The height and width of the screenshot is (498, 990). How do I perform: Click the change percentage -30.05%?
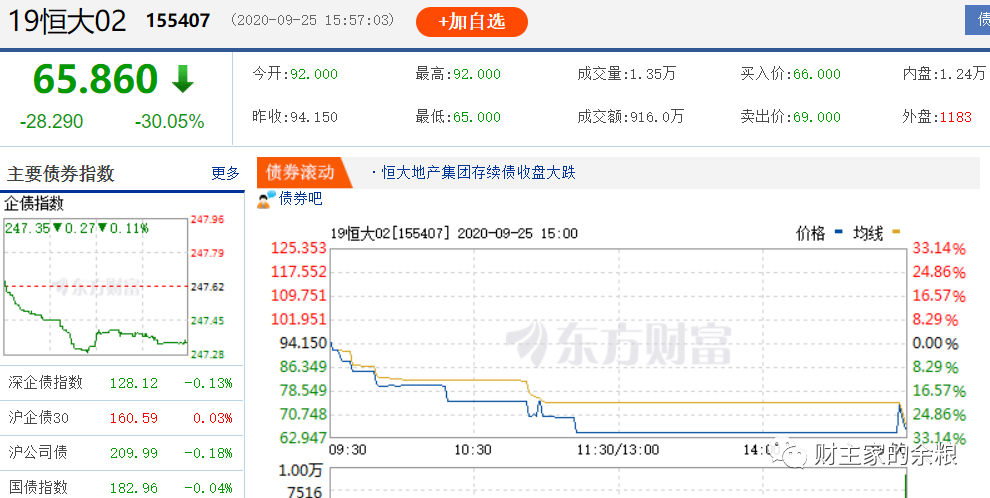[x=169, y=121]
